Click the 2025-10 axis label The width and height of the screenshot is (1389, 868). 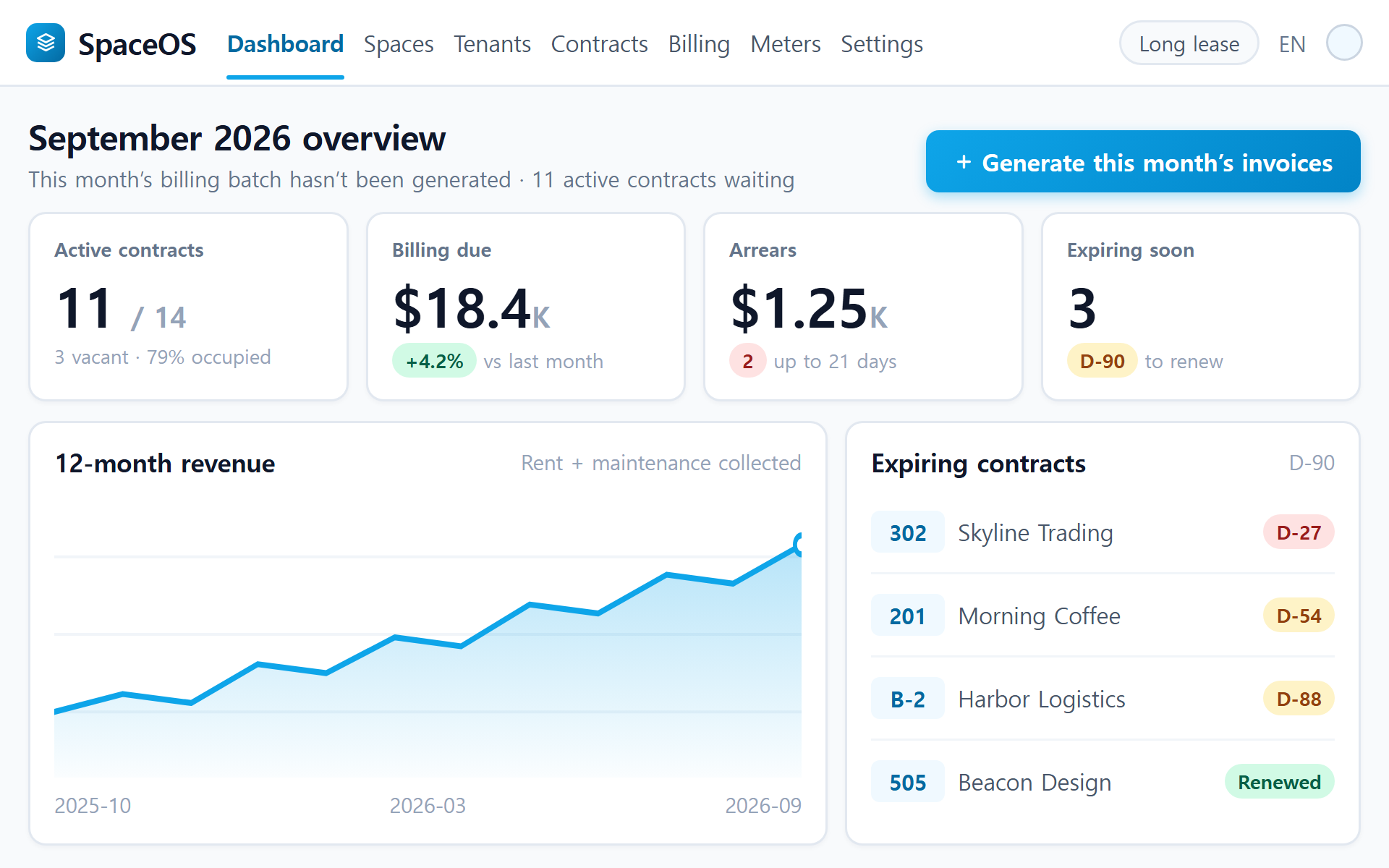click(x=93, y=805)
